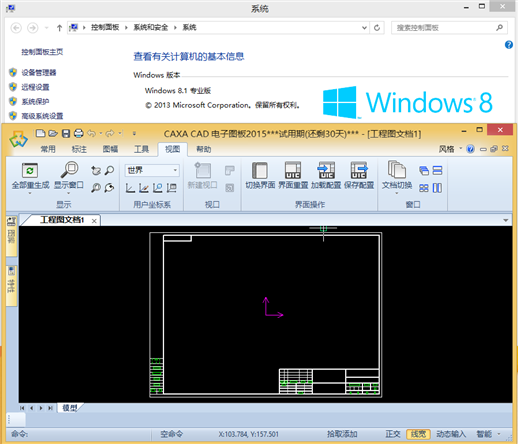Viewport: 518px width, 444px height.
Task: Open the lower docked side panel icon at left edge
Action: (x=11, y=286)
